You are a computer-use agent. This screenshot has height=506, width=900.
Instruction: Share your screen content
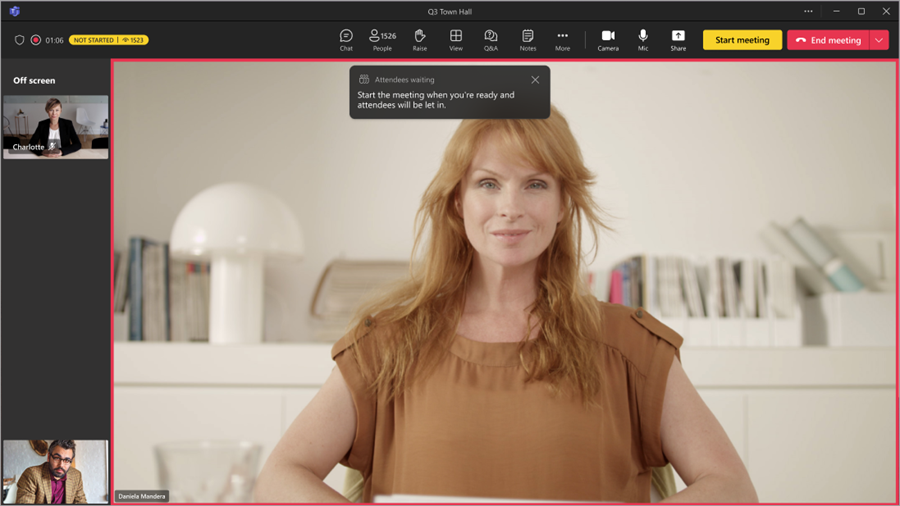[x=678, y=40]
